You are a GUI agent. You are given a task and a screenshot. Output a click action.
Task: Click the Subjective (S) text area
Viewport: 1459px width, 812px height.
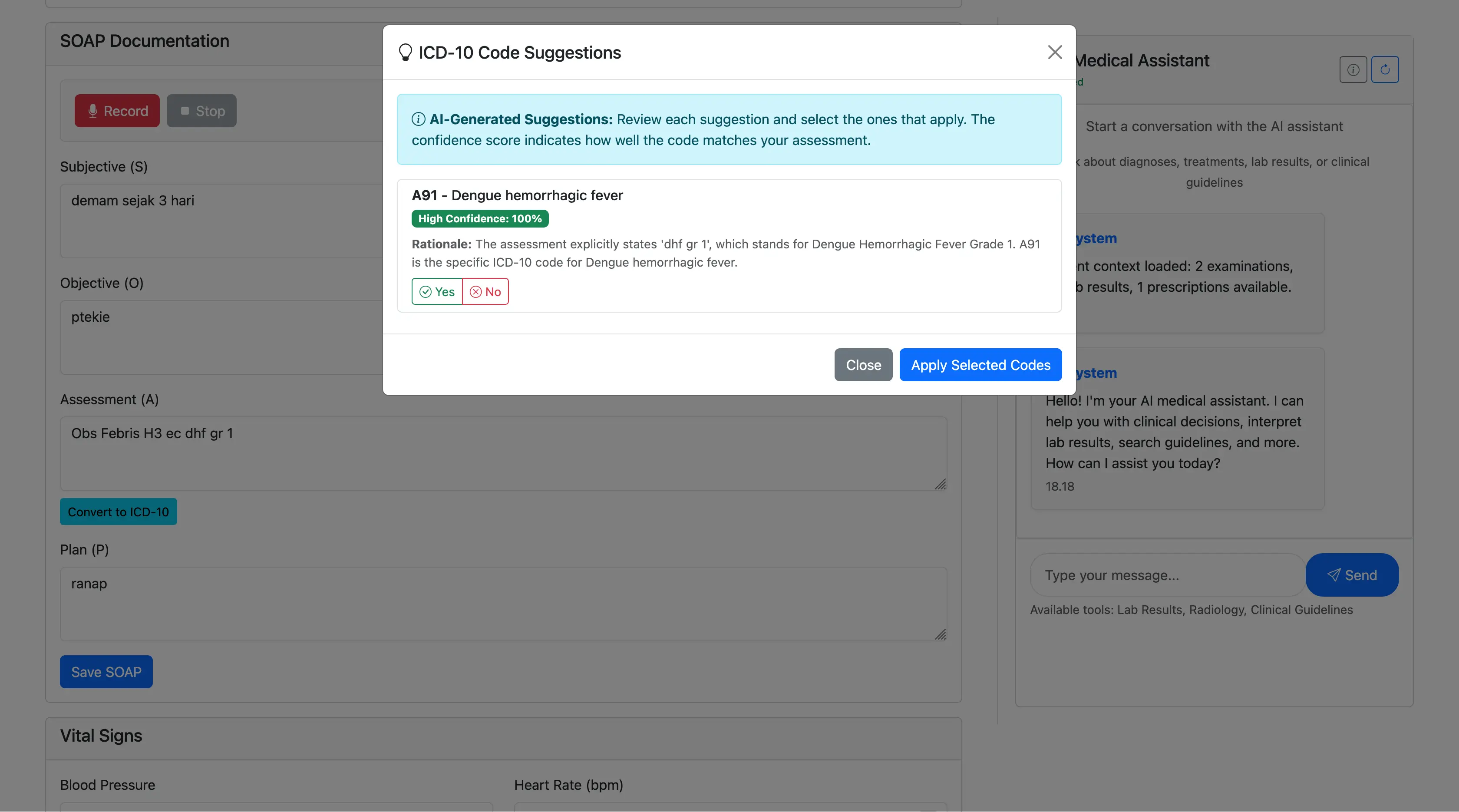pos(221,221)
